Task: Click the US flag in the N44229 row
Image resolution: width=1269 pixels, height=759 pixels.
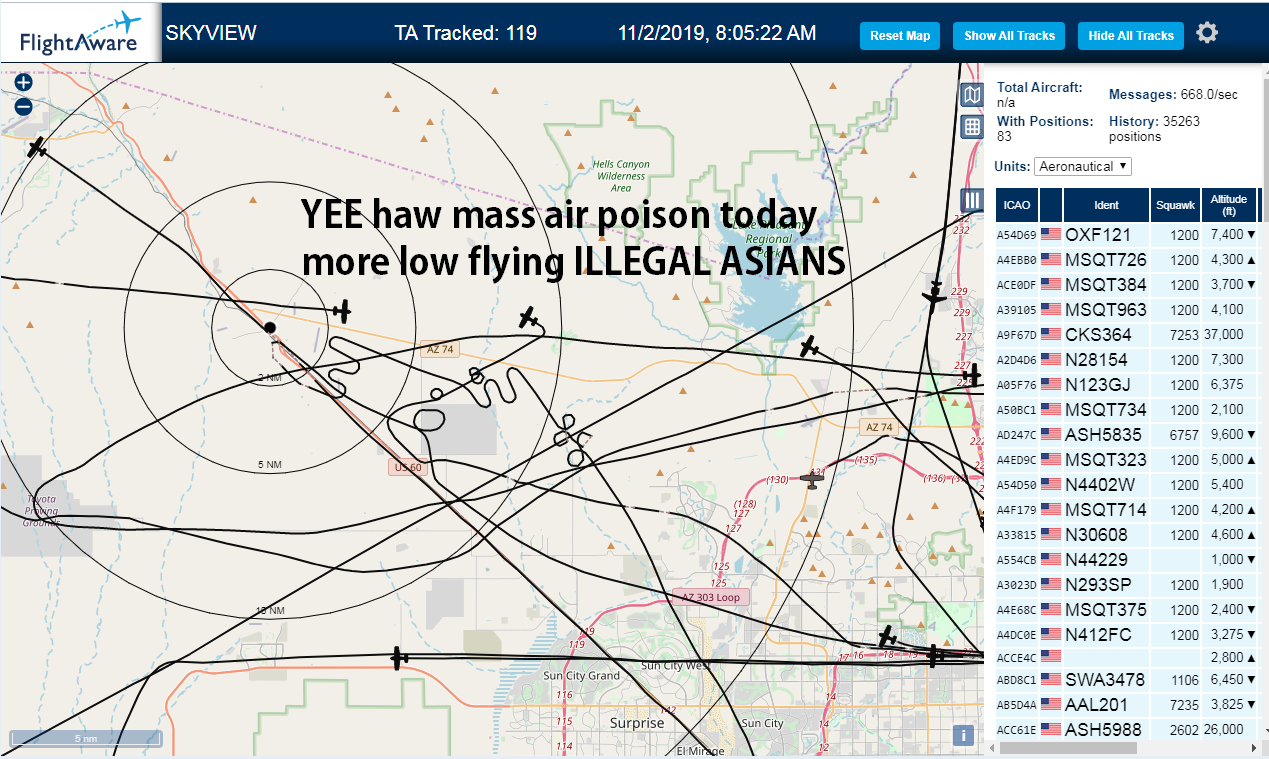Action: (x=1051, y=560)
